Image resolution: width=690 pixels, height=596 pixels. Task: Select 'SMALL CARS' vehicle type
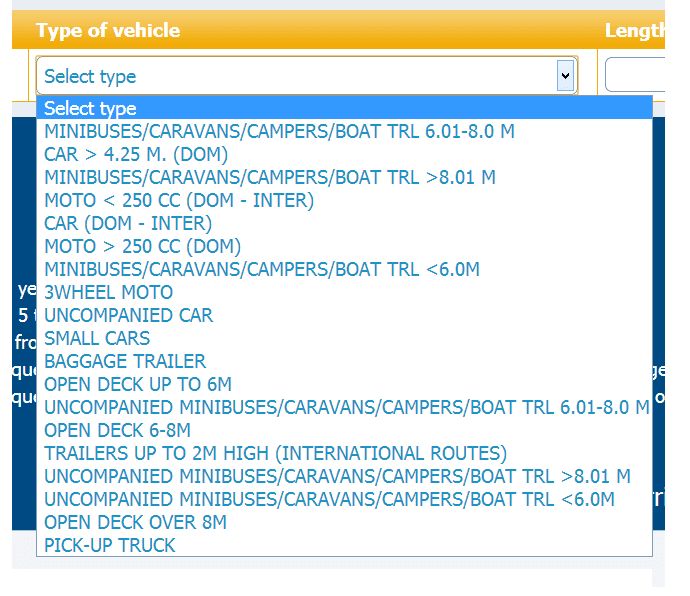click(97, 338)
